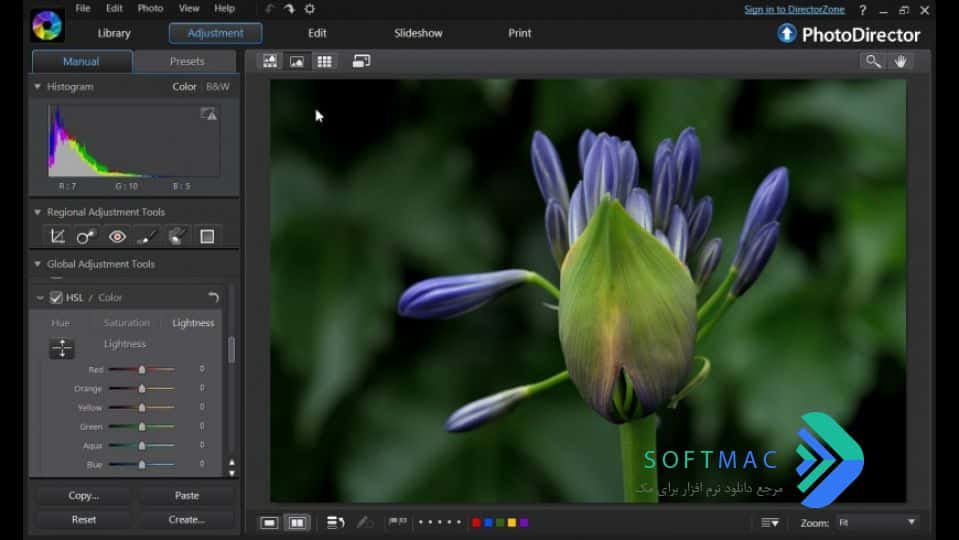This screenshot has width=959, height=540.
Task: Select the Adjustment Selection tool
Action: 177,236
